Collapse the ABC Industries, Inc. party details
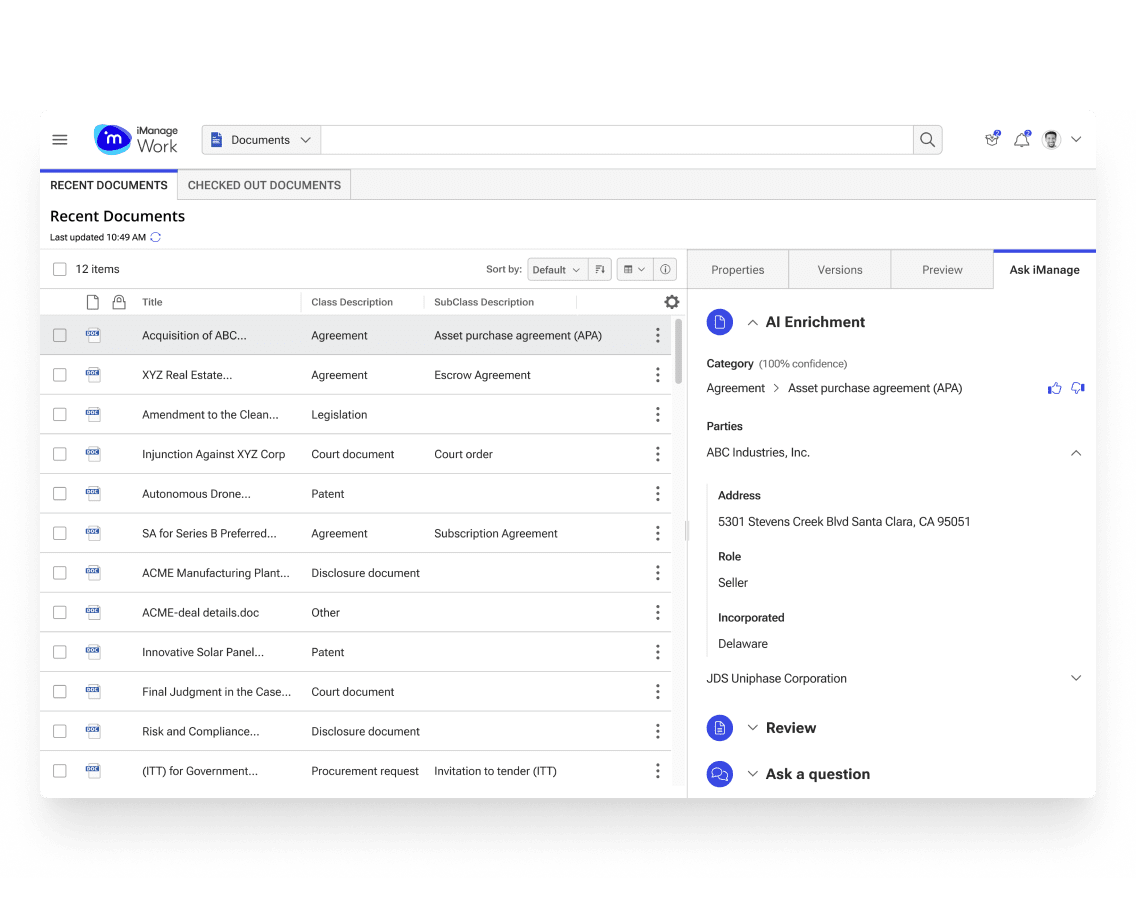The width and height of the screenshot is (1136, 920). pos(1076,452)
